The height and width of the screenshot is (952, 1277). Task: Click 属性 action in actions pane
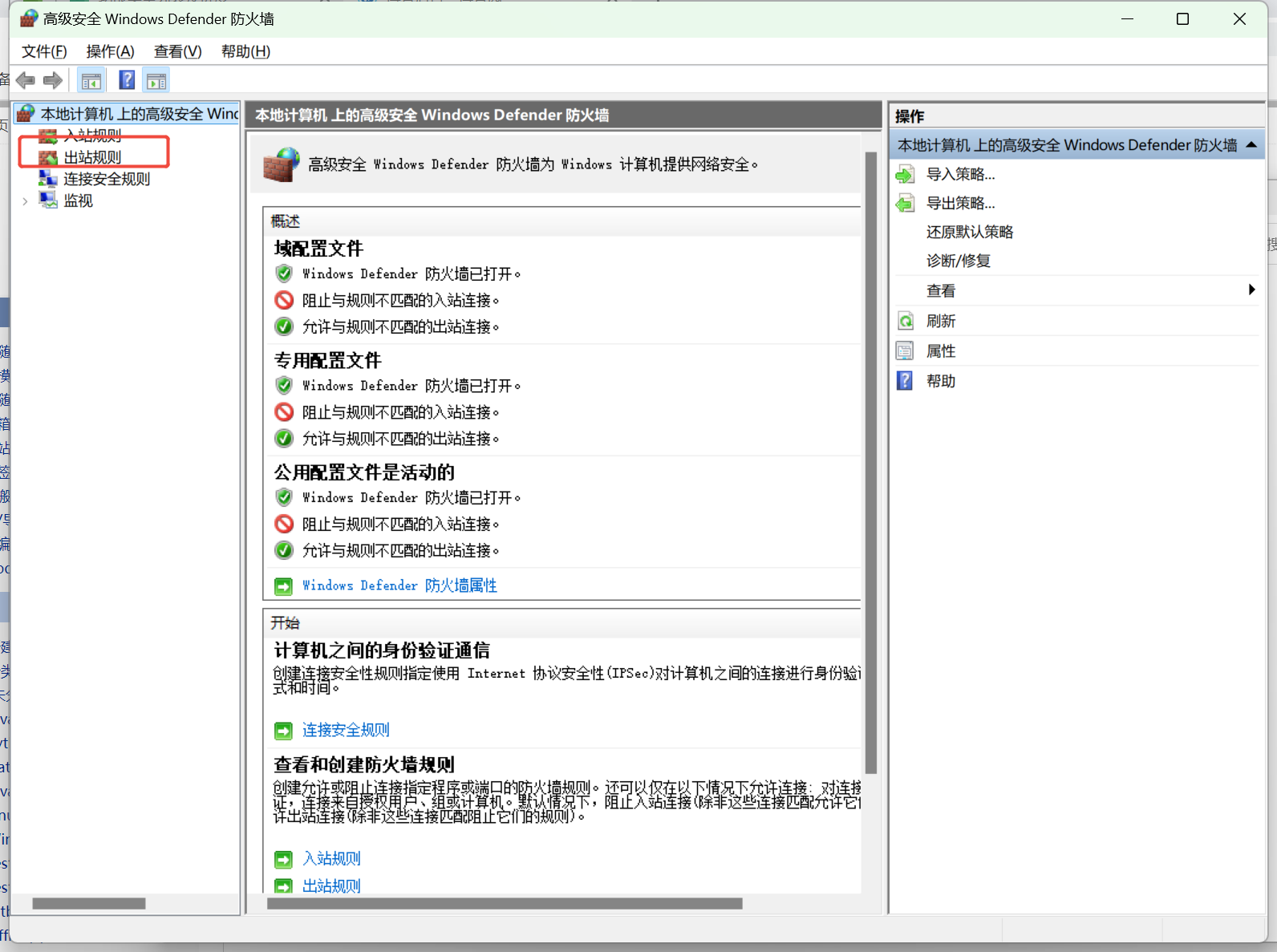(x=940, y=350)
